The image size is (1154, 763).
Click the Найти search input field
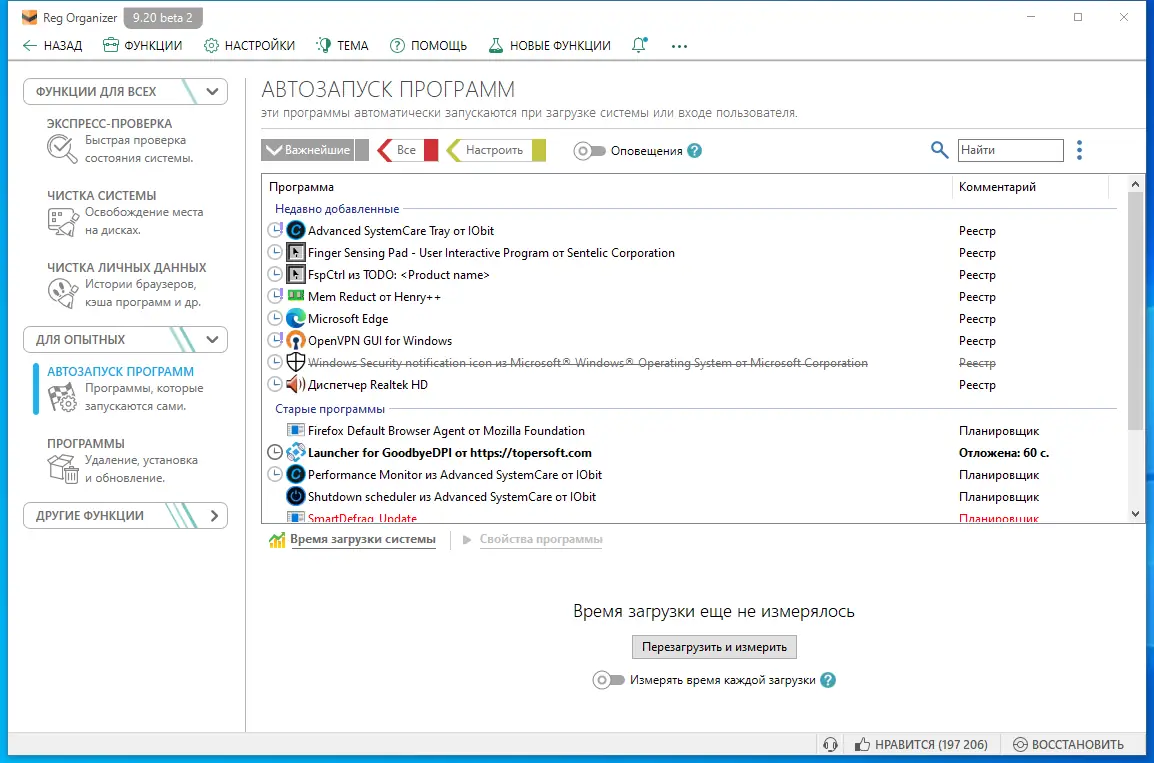1010,150
